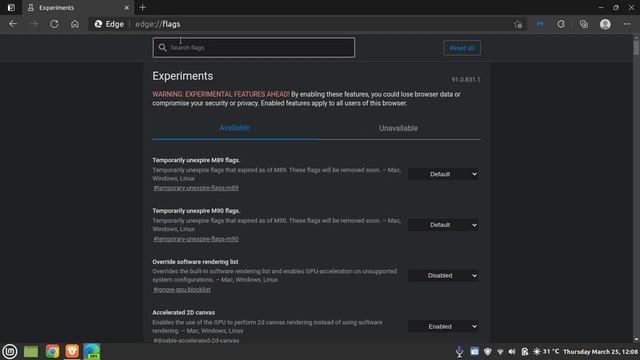640x360 pixels.
Task: Open the Home page icon
Action: (75, 24)
